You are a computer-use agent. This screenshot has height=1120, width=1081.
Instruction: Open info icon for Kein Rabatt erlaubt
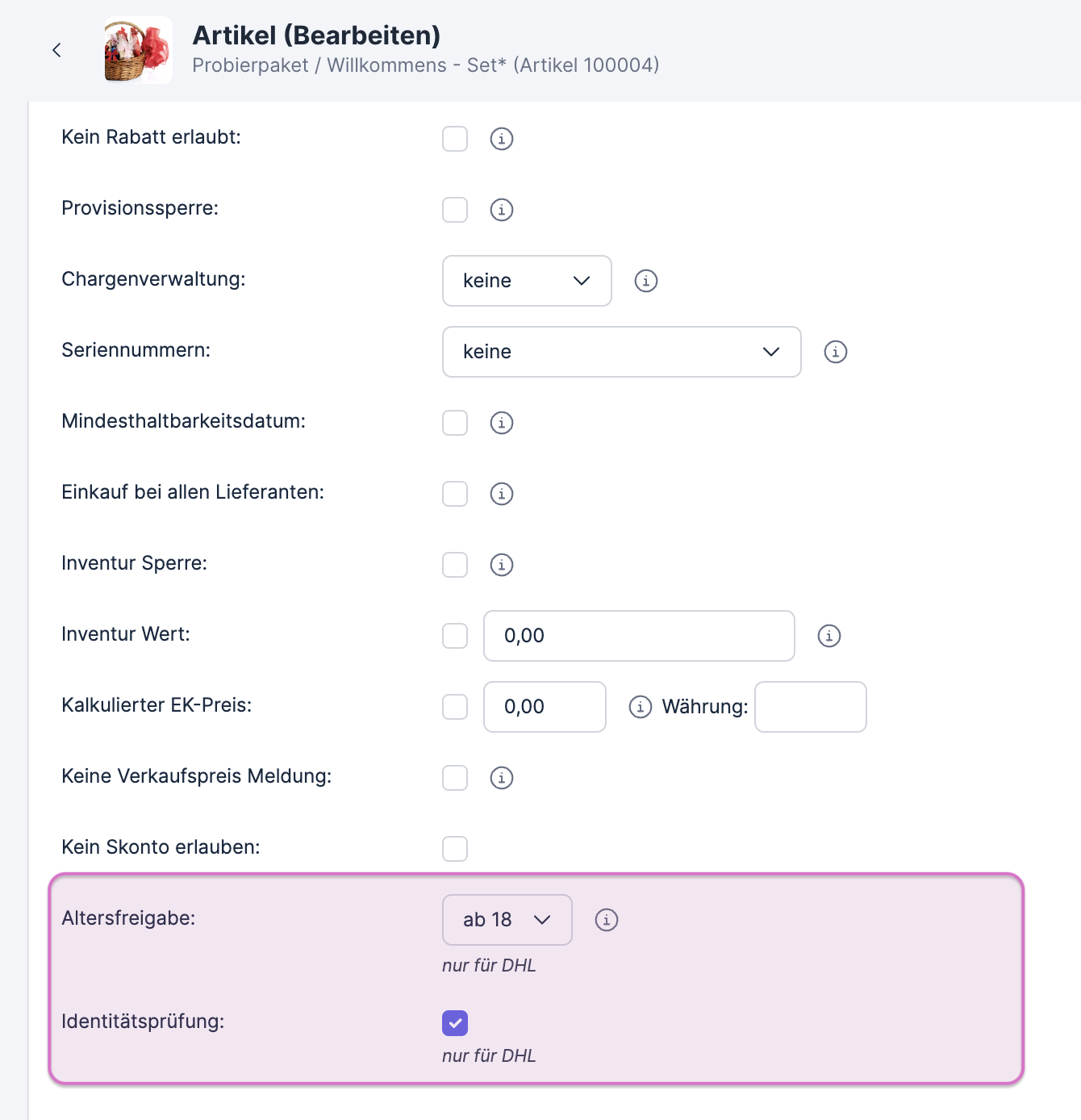pyautogui.click(x=502, y=139)
